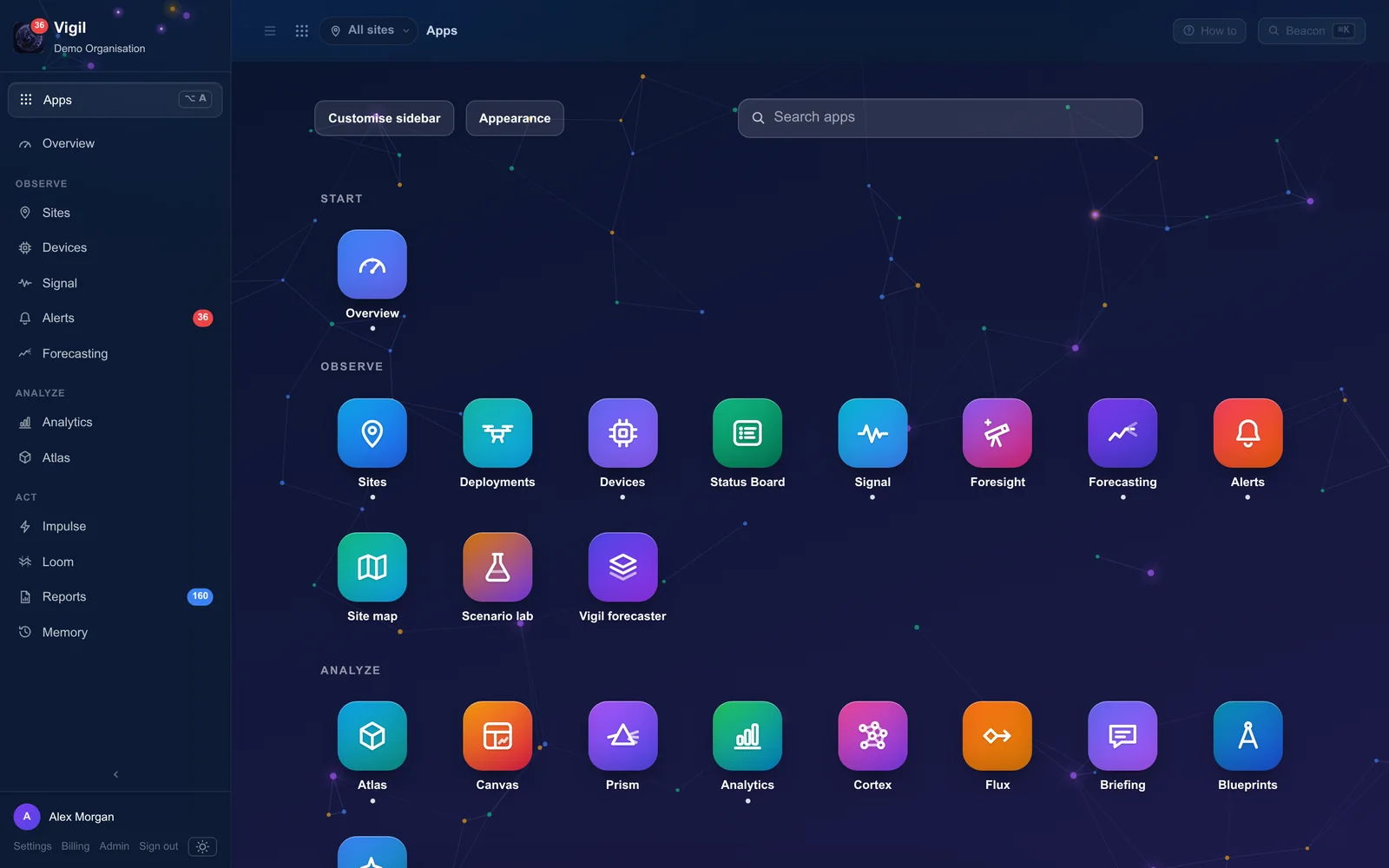Select Apps in the sidebar
Viewport: 1389px width, 868px height.
[x=115, y=100]
